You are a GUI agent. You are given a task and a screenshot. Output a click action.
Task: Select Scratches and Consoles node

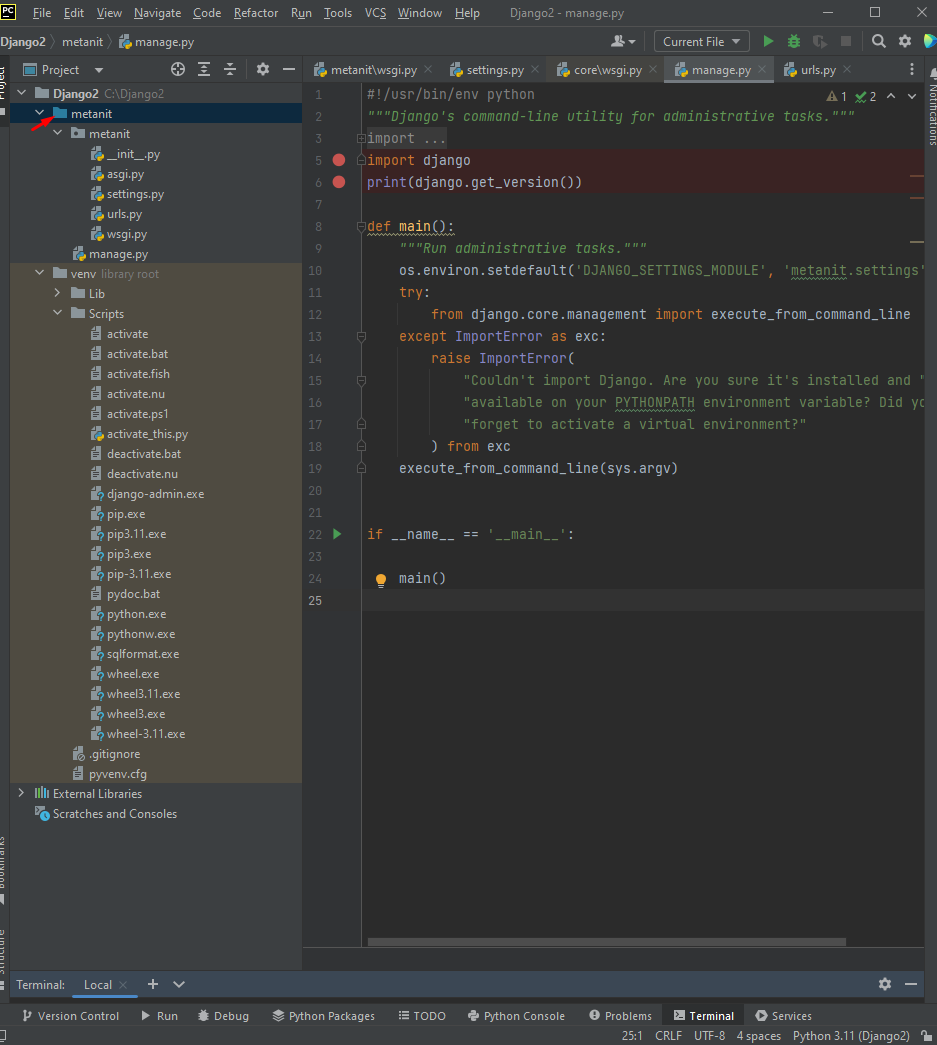[115, 814]
